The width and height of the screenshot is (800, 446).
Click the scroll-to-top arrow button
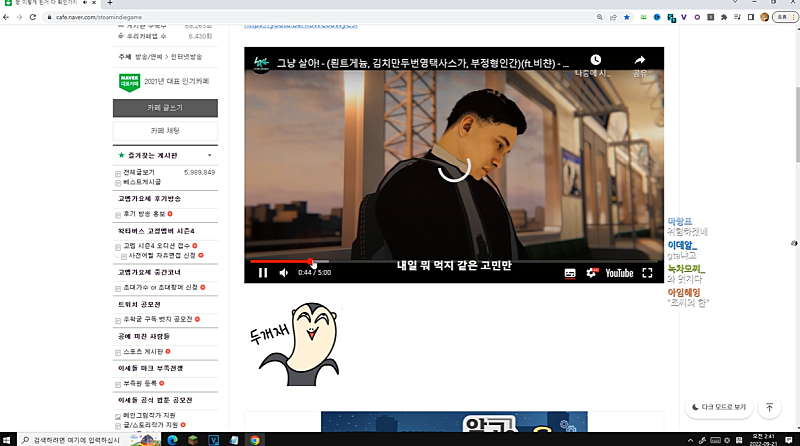click(x=769, y=407)
